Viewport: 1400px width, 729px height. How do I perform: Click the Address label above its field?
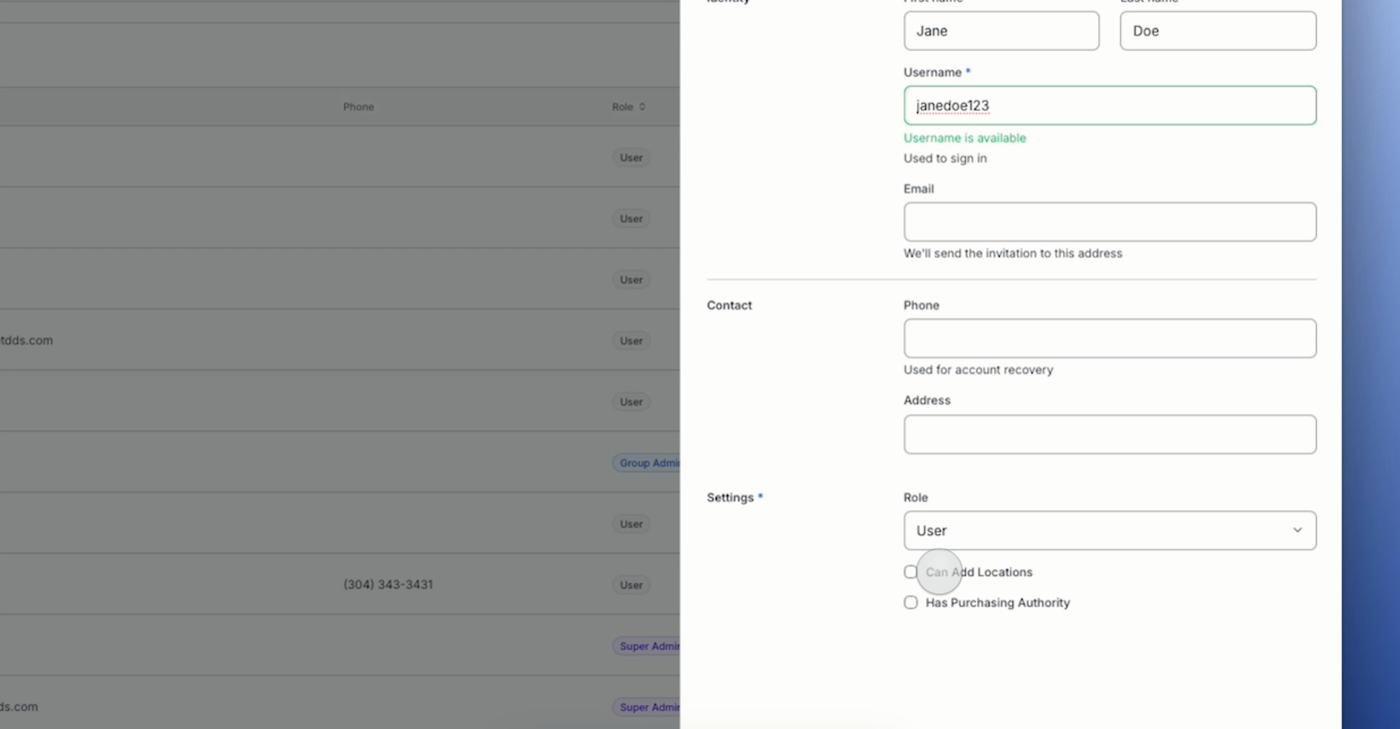tap(927, 401)
